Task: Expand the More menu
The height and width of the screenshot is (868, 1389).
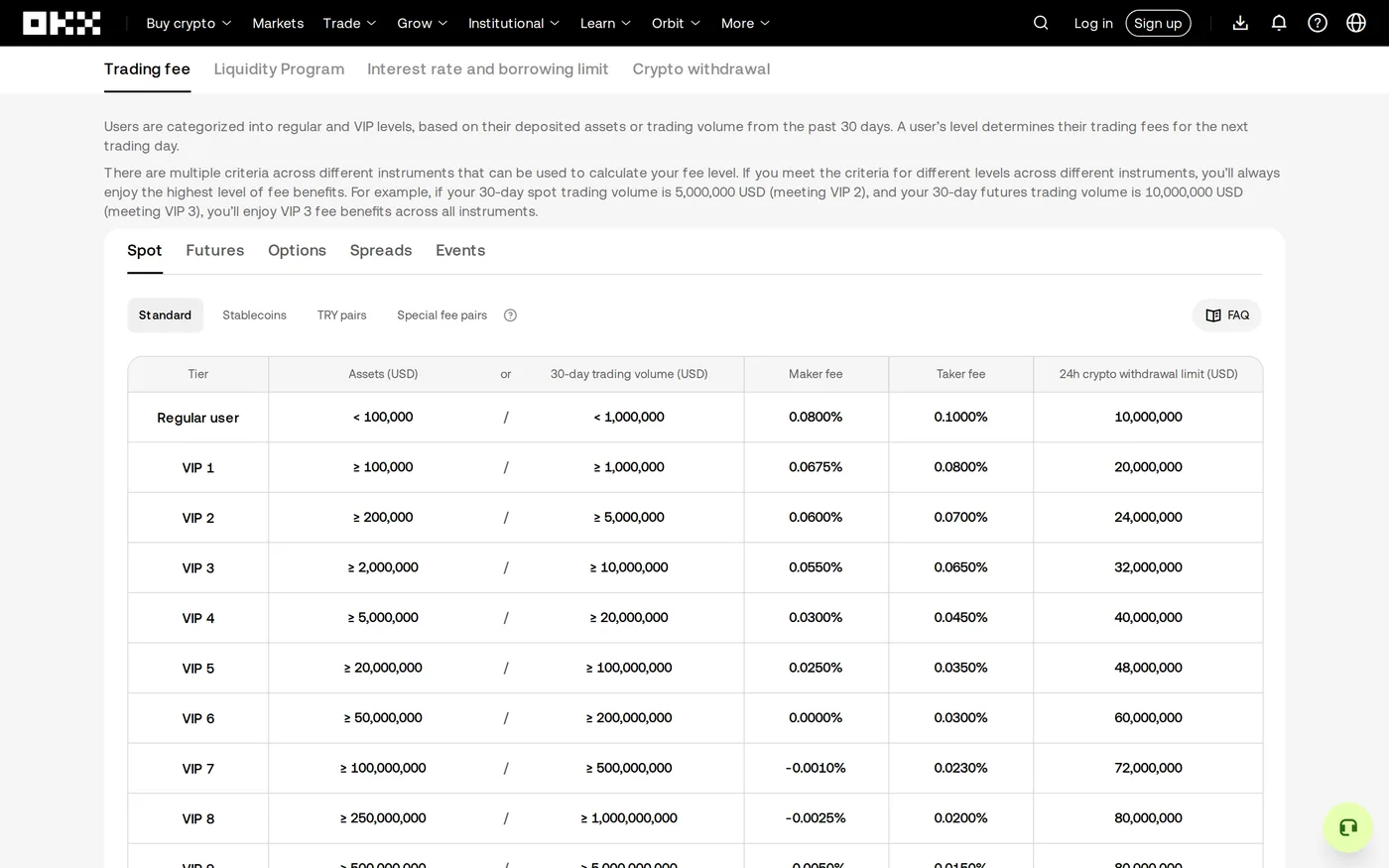Action: point(745,23)
